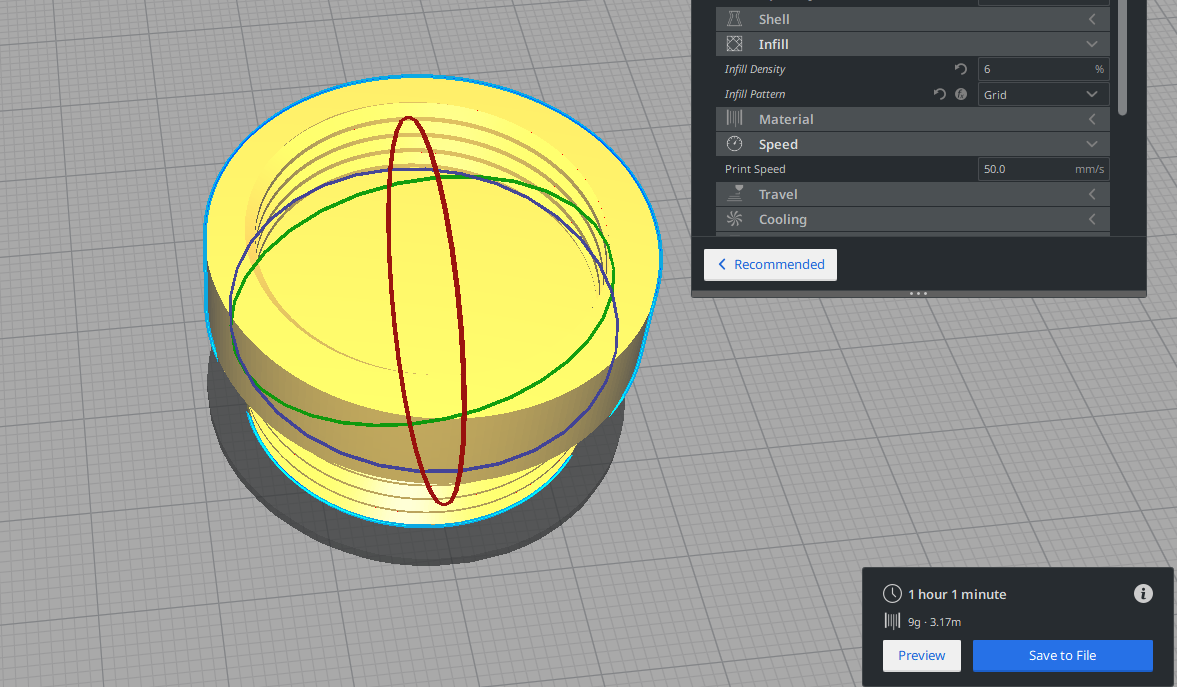The width and height of the screenshot is (1177, 687).
Task: Click the filament usage spool icon
Action: 892,621
